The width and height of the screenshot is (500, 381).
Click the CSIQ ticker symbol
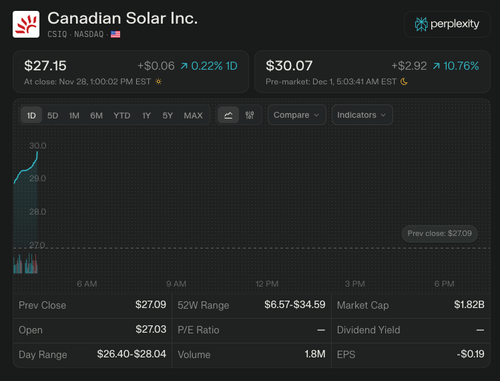[57, 34]
